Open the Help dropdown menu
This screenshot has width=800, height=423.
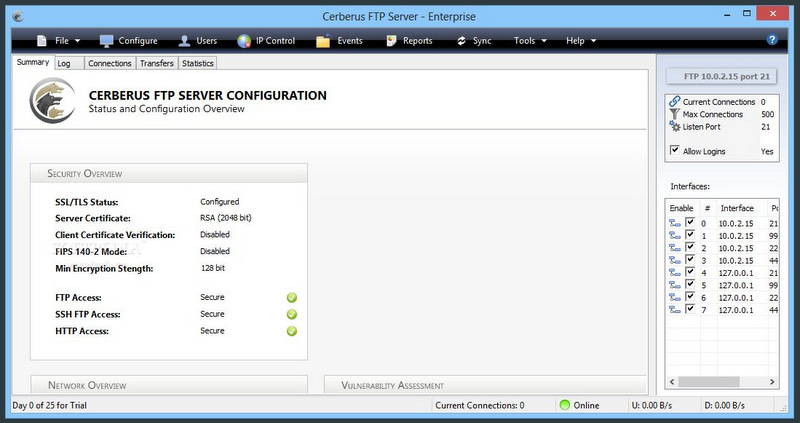(x=581, y=41)
